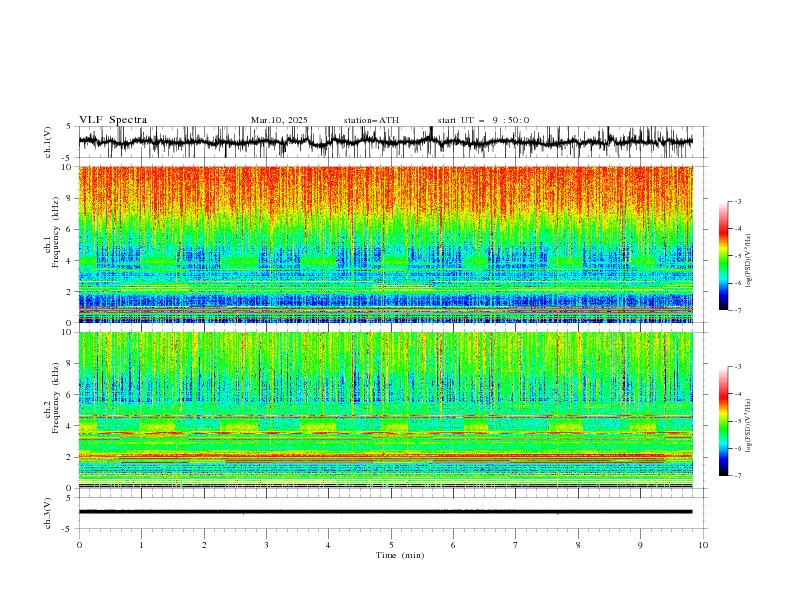Click time axis tick label "9"
This screenshot has width=792, height=612.
(640, 545)
